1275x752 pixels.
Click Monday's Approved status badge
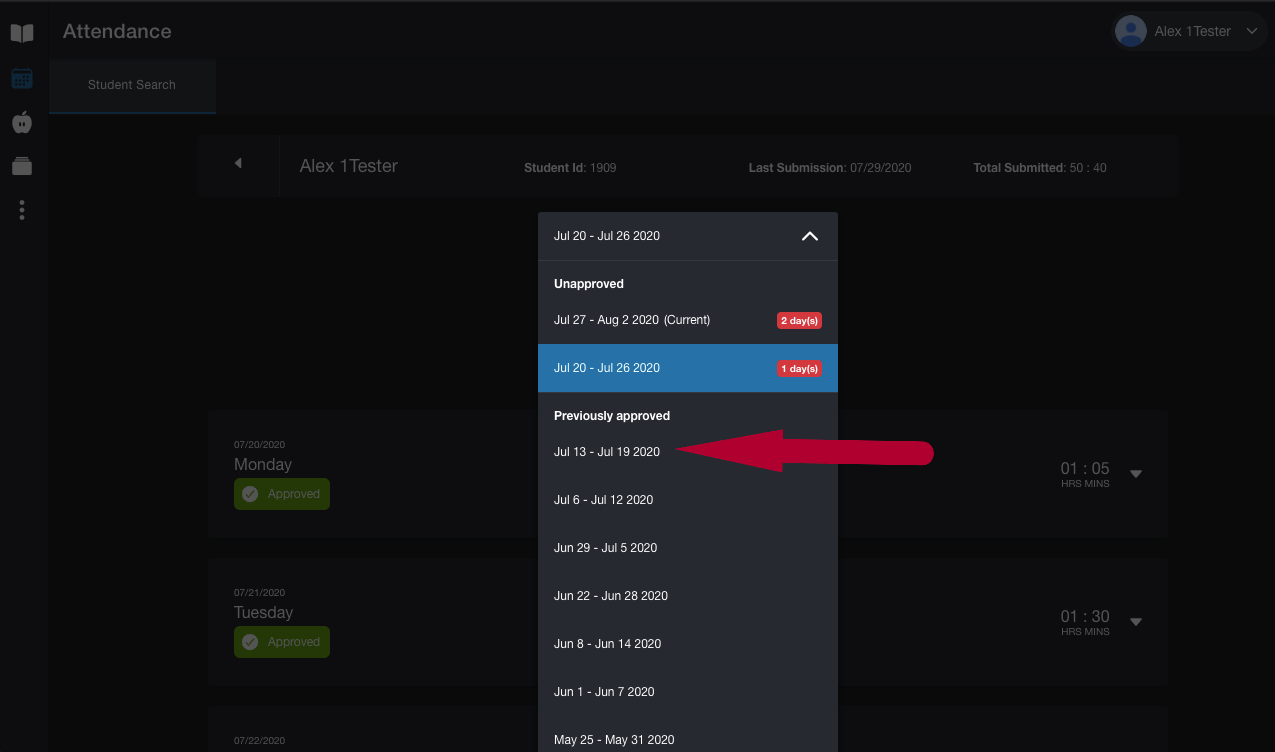click(282, 494)
